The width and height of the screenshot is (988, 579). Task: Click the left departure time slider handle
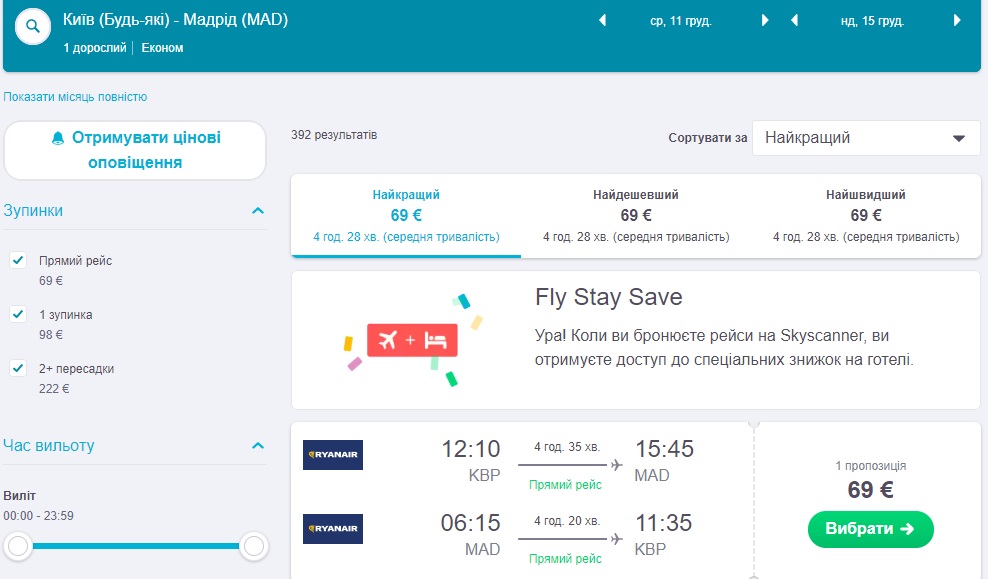18,545
